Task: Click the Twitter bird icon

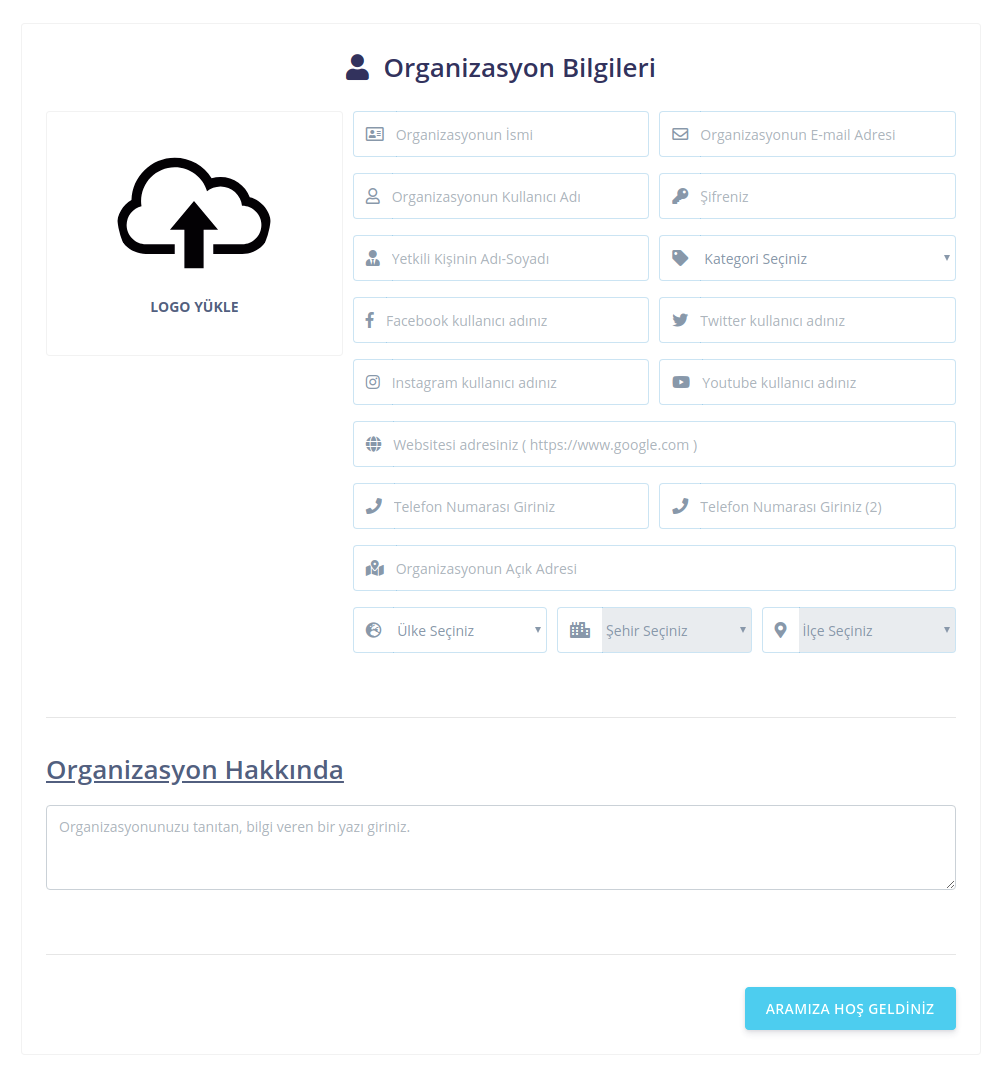Action: click(680, 321)
